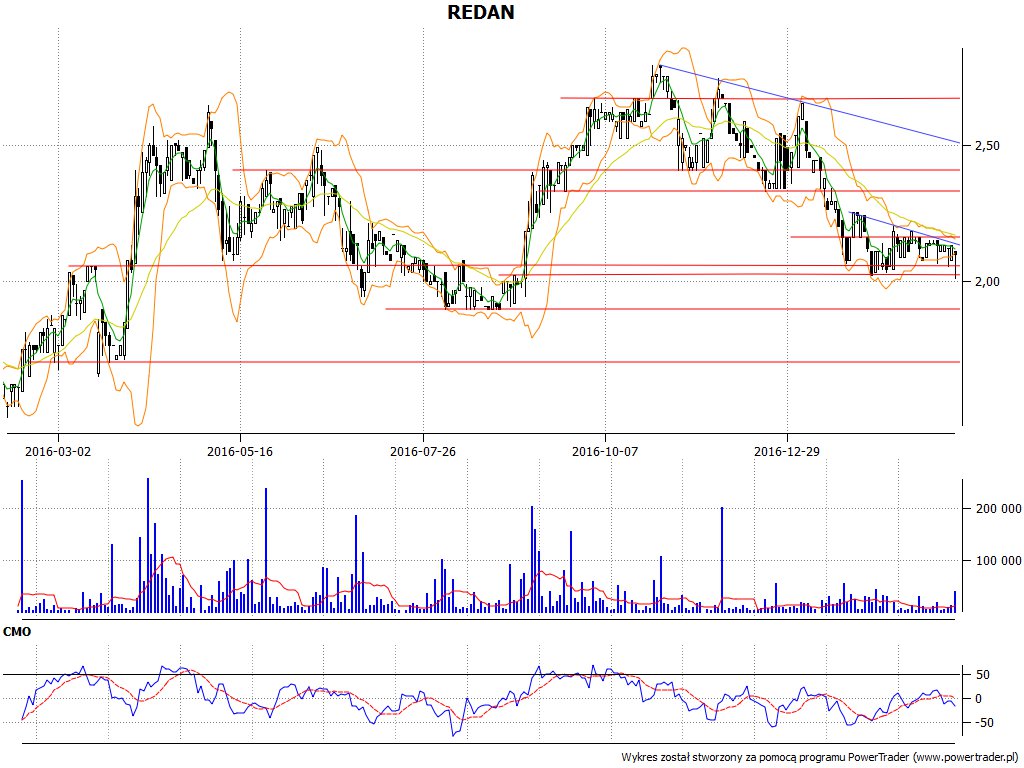Click the CMO axis value 50

[982, 675]
